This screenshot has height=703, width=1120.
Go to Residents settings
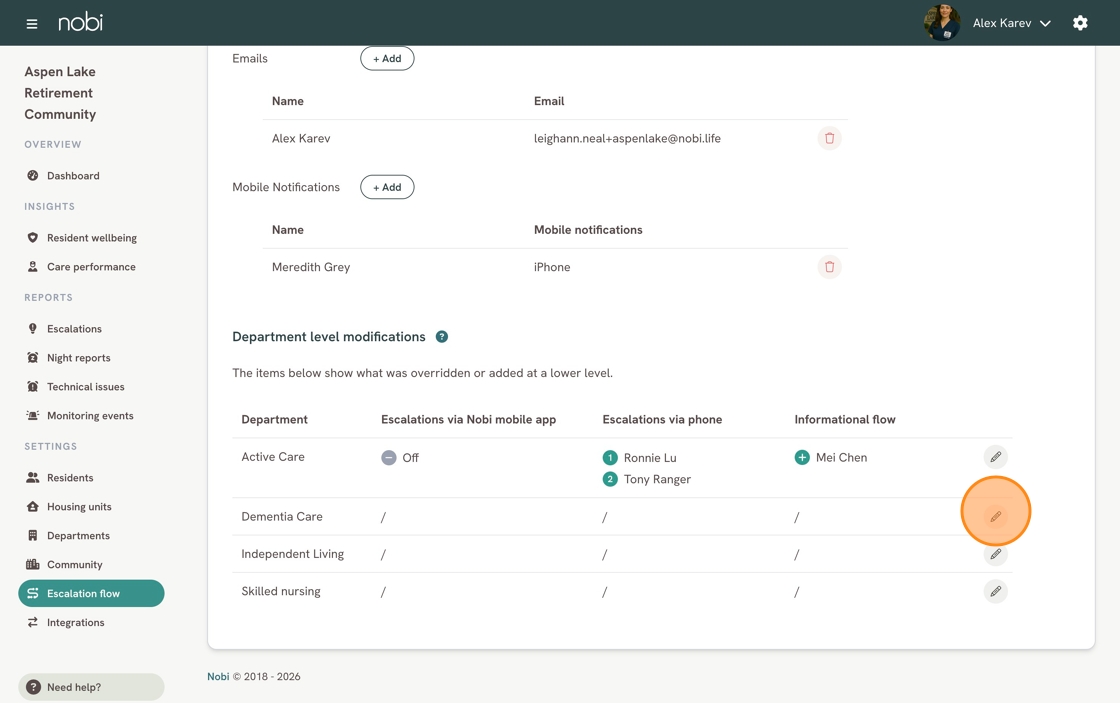pos(91,478)
